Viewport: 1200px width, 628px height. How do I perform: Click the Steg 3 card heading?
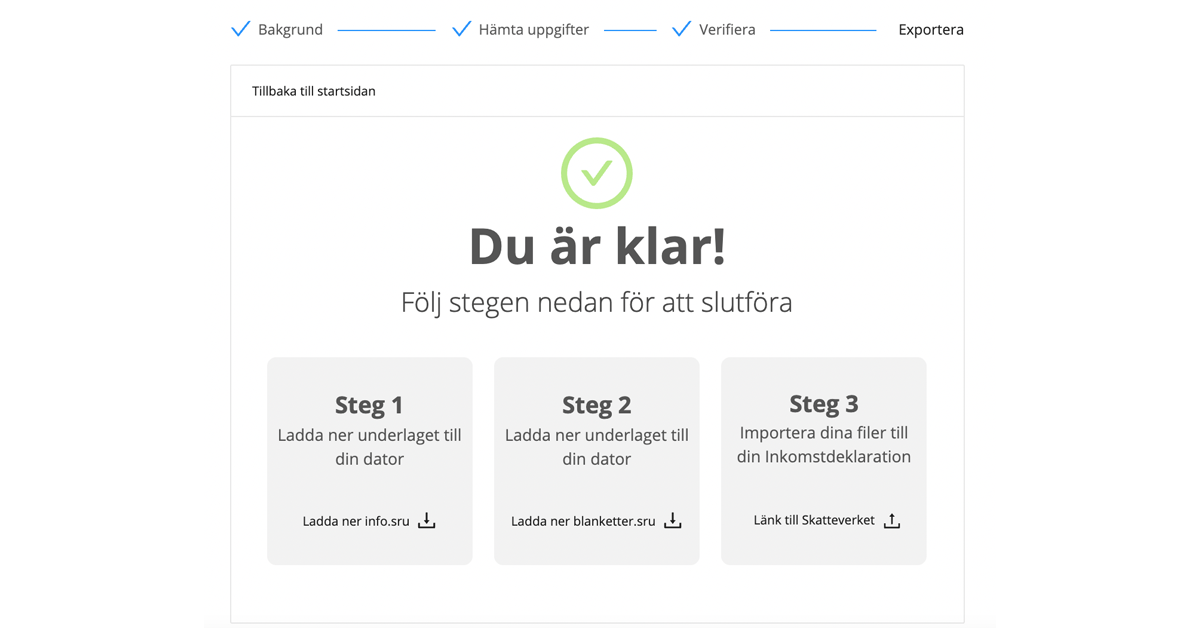(x=824, y=403)
